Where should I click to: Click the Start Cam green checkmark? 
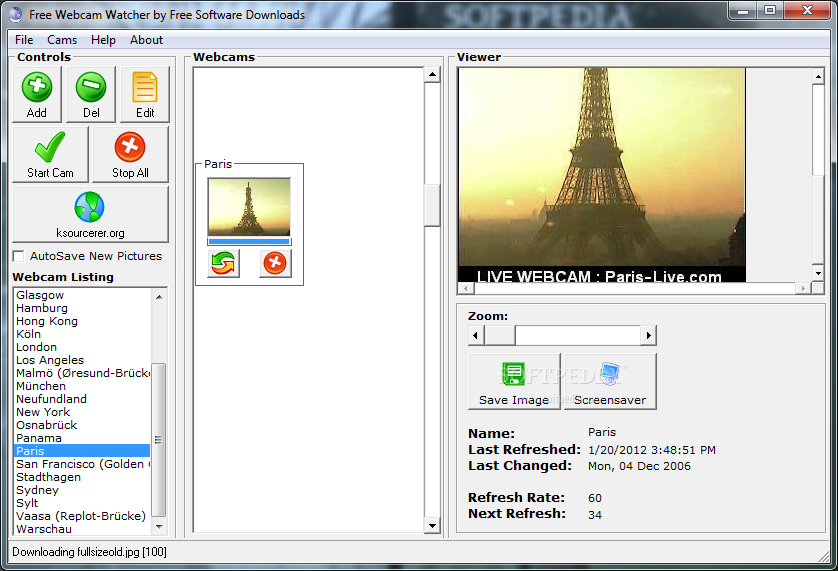click(x=50, y=147)
